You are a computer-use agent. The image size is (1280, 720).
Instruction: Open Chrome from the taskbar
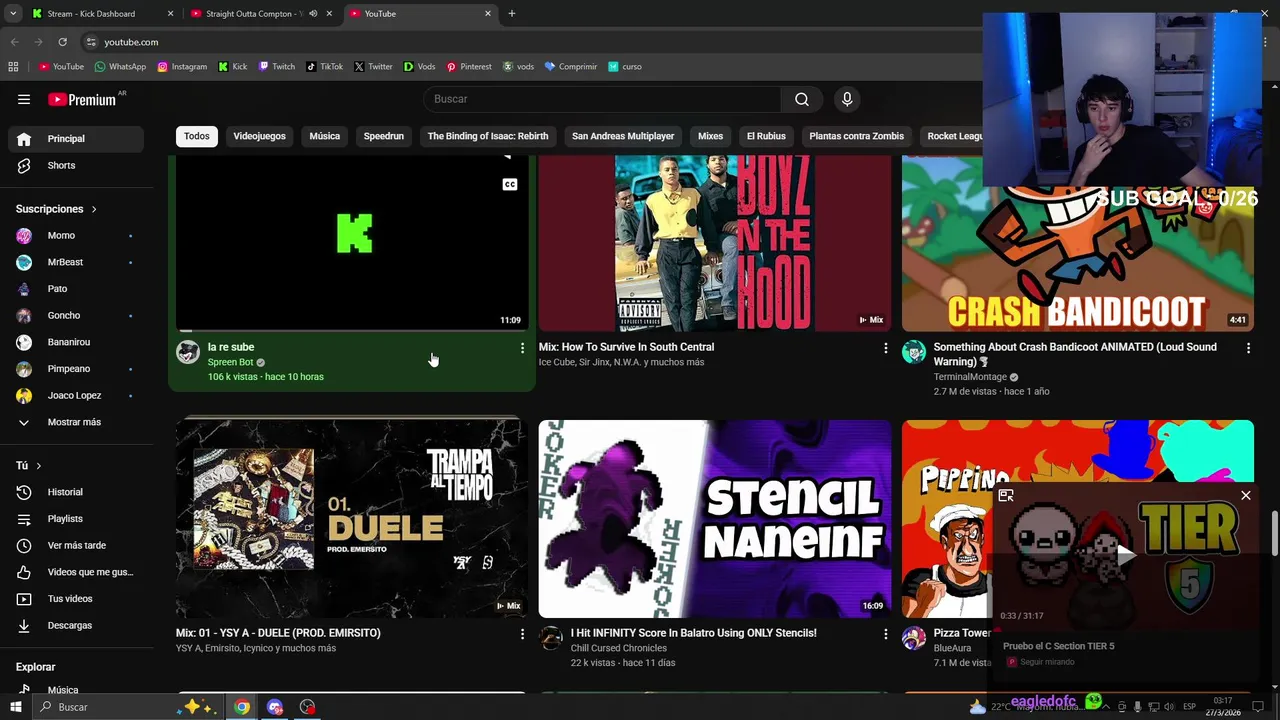click(242, 707)
